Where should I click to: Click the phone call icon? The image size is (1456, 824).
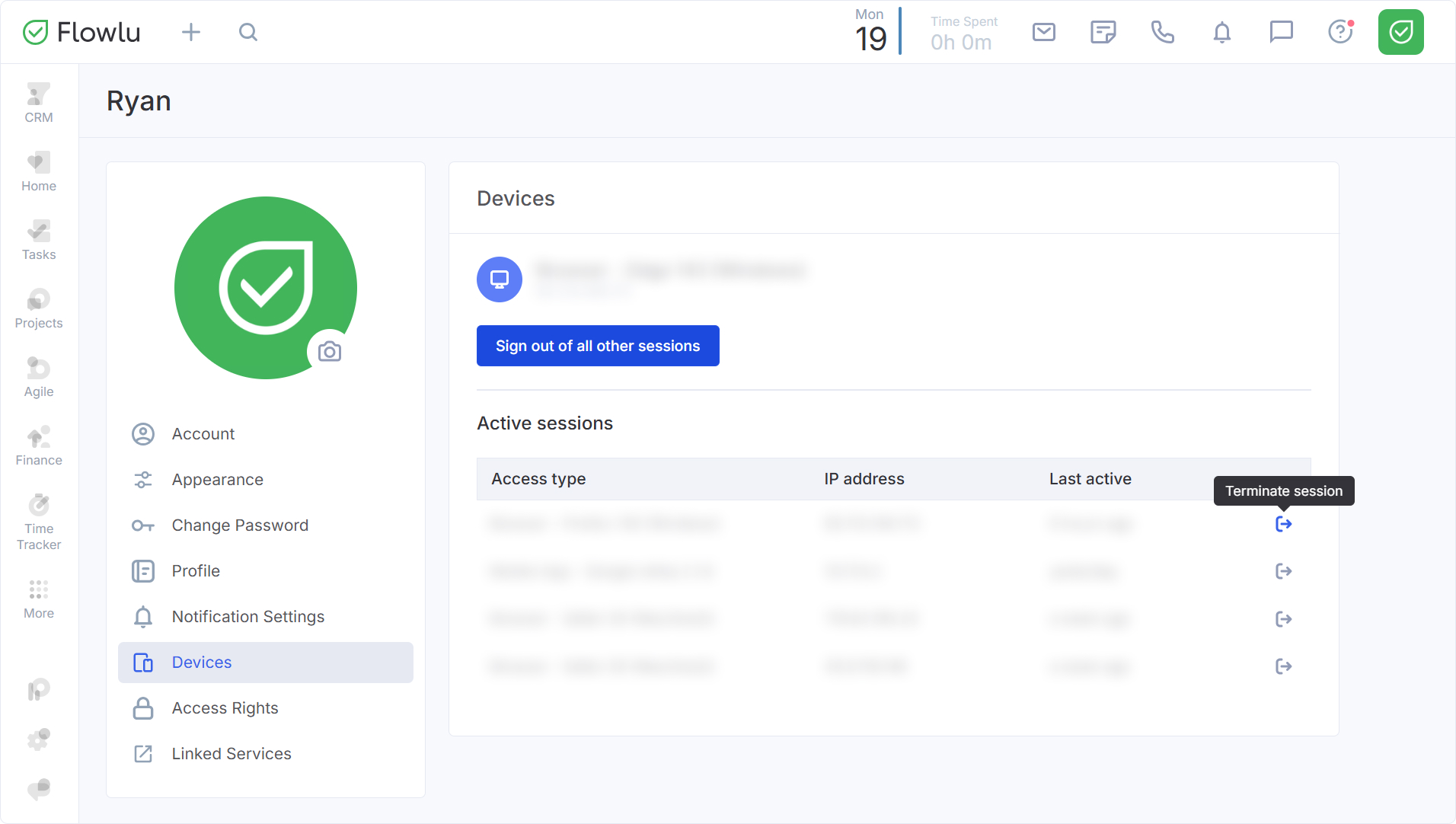click(x=1162, y=32)
